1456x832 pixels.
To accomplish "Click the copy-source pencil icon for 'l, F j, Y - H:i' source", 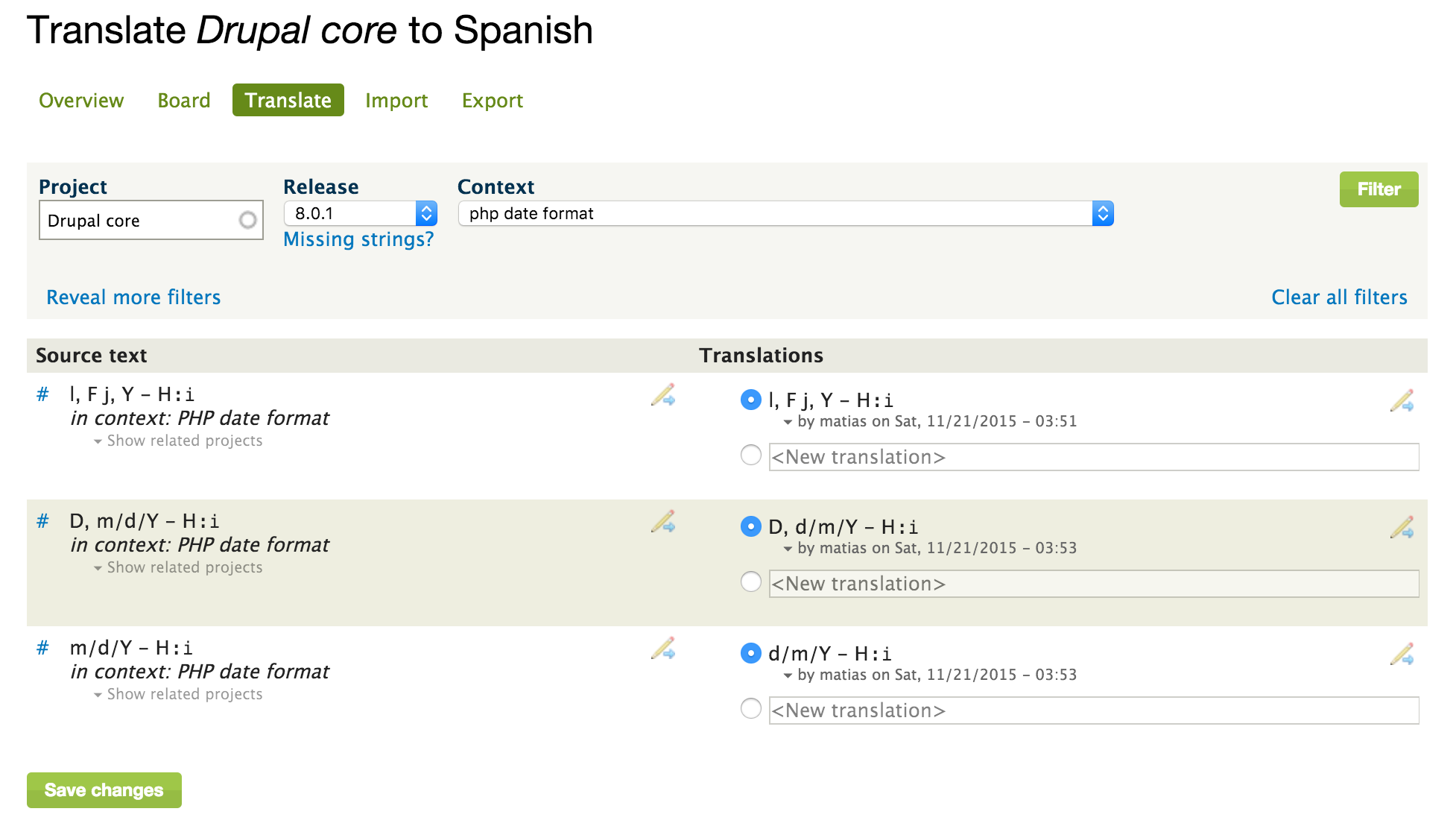I will (x=663, y=395).
